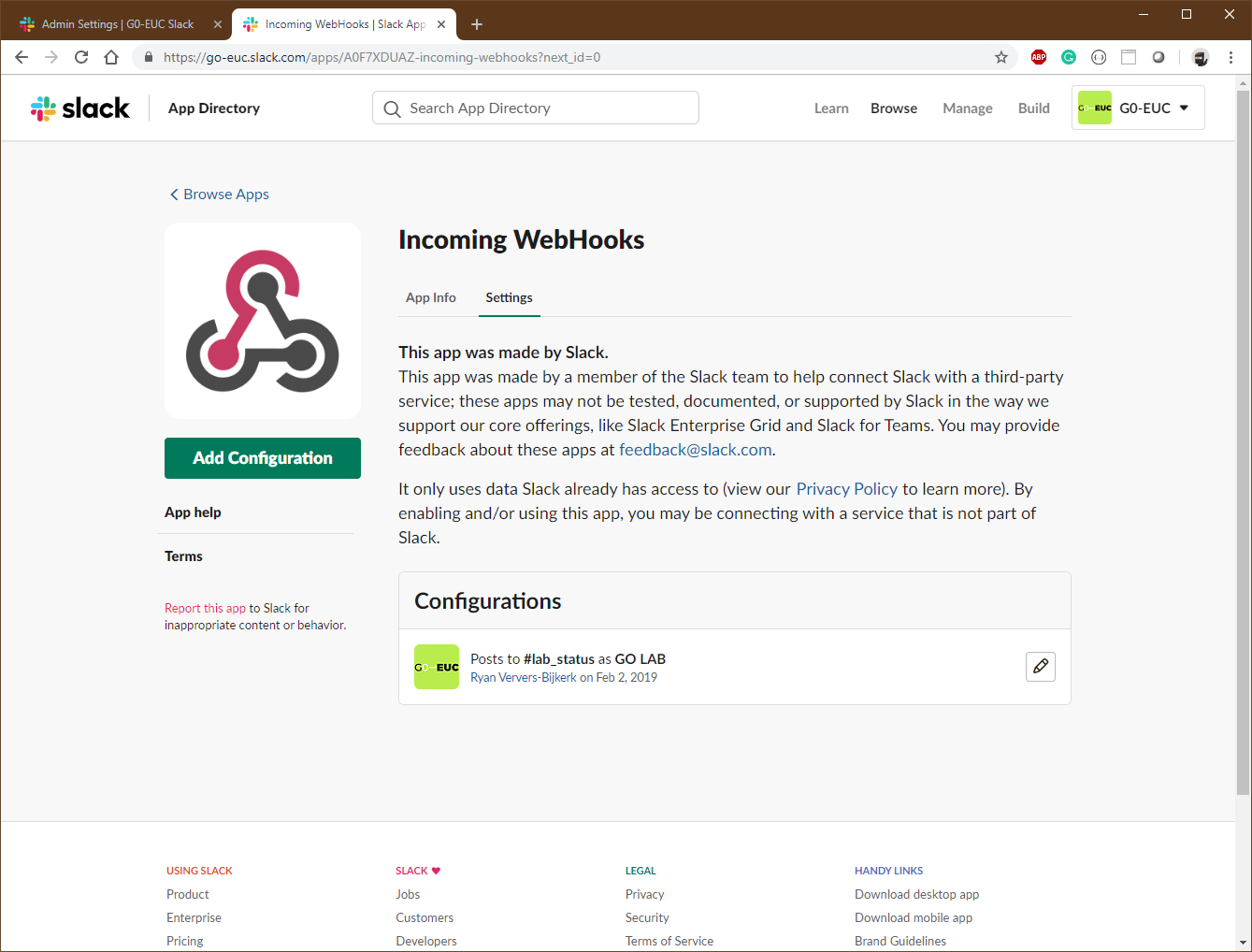Open the Manage menu item
The width and height of the screenshot is (1252, 952).
pyautogui.click(x=967, y=108)
